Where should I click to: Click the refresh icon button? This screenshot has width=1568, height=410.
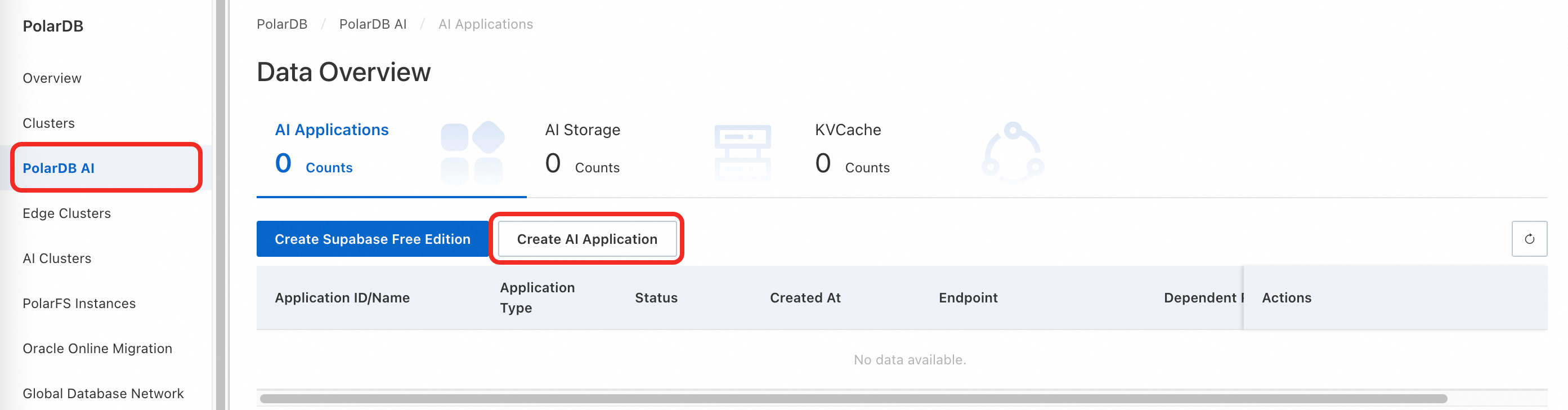pyautogui.click(x=1529, y=239)
